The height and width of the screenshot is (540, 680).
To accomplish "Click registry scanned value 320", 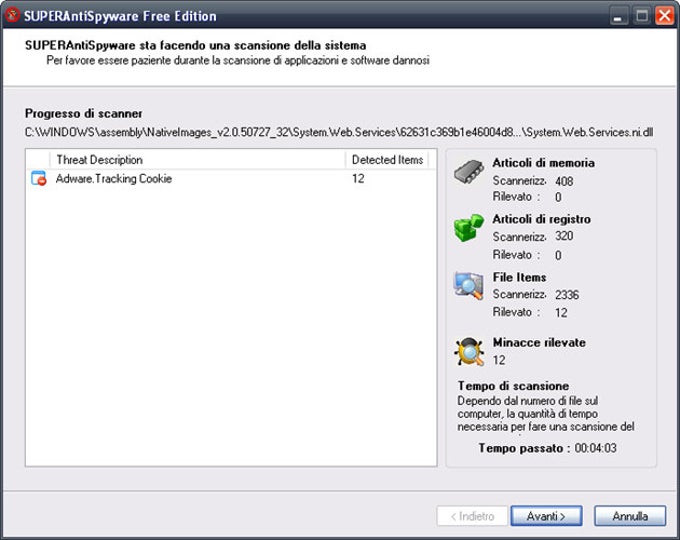I will tap(564, 236).
